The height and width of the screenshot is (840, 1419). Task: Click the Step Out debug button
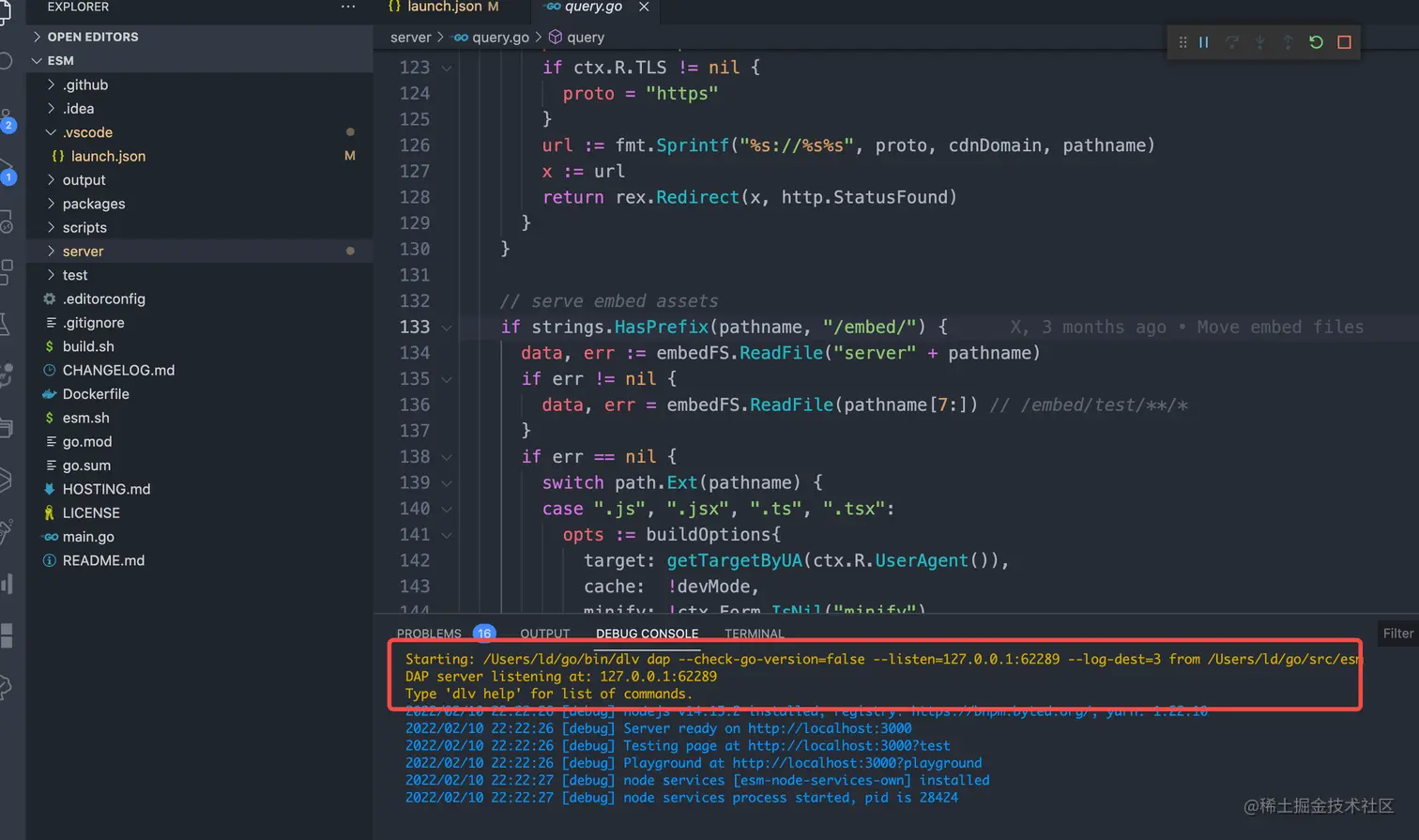1288,42
